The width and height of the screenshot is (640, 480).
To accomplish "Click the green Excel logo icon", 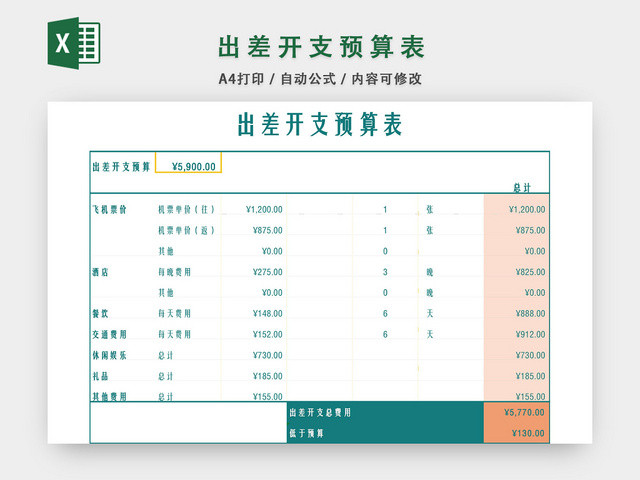I will point(74,43).
